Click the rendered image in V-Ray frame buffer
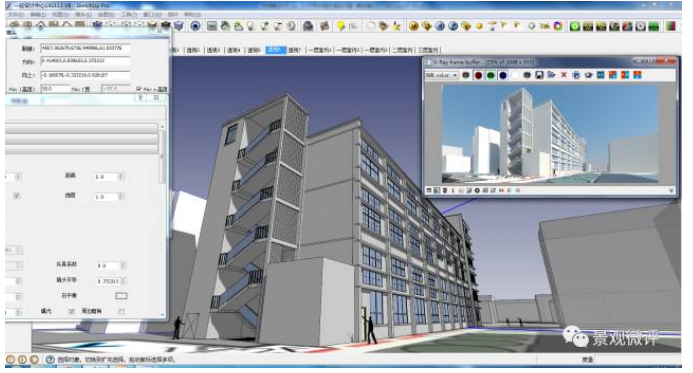Viewport: 693px width, 373px height. 550,133
